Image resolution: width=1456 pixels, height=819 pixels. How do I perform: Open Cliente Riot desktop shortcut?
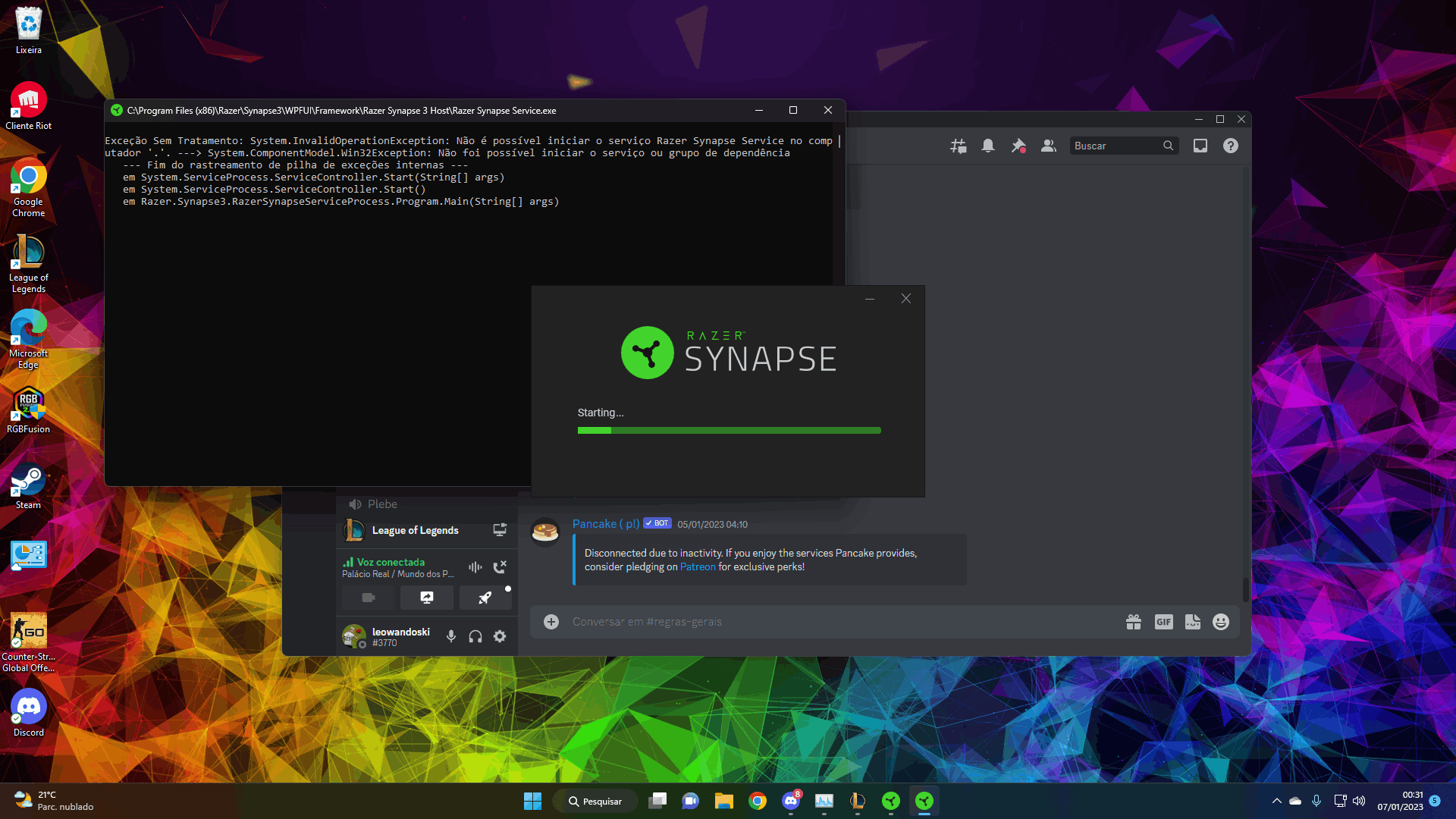29,106
